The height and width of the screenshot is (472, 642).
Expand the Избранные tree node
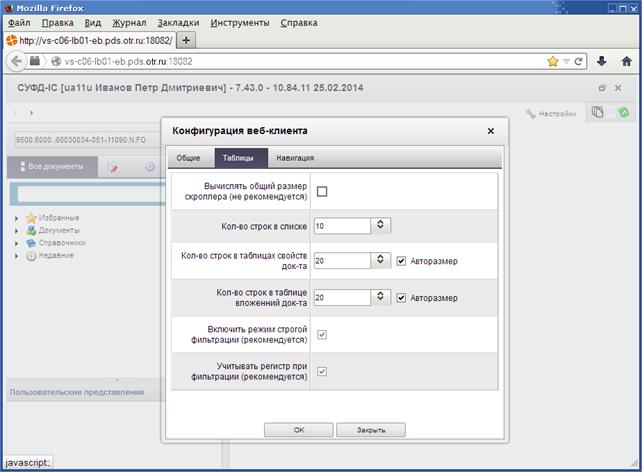point(16,218)
